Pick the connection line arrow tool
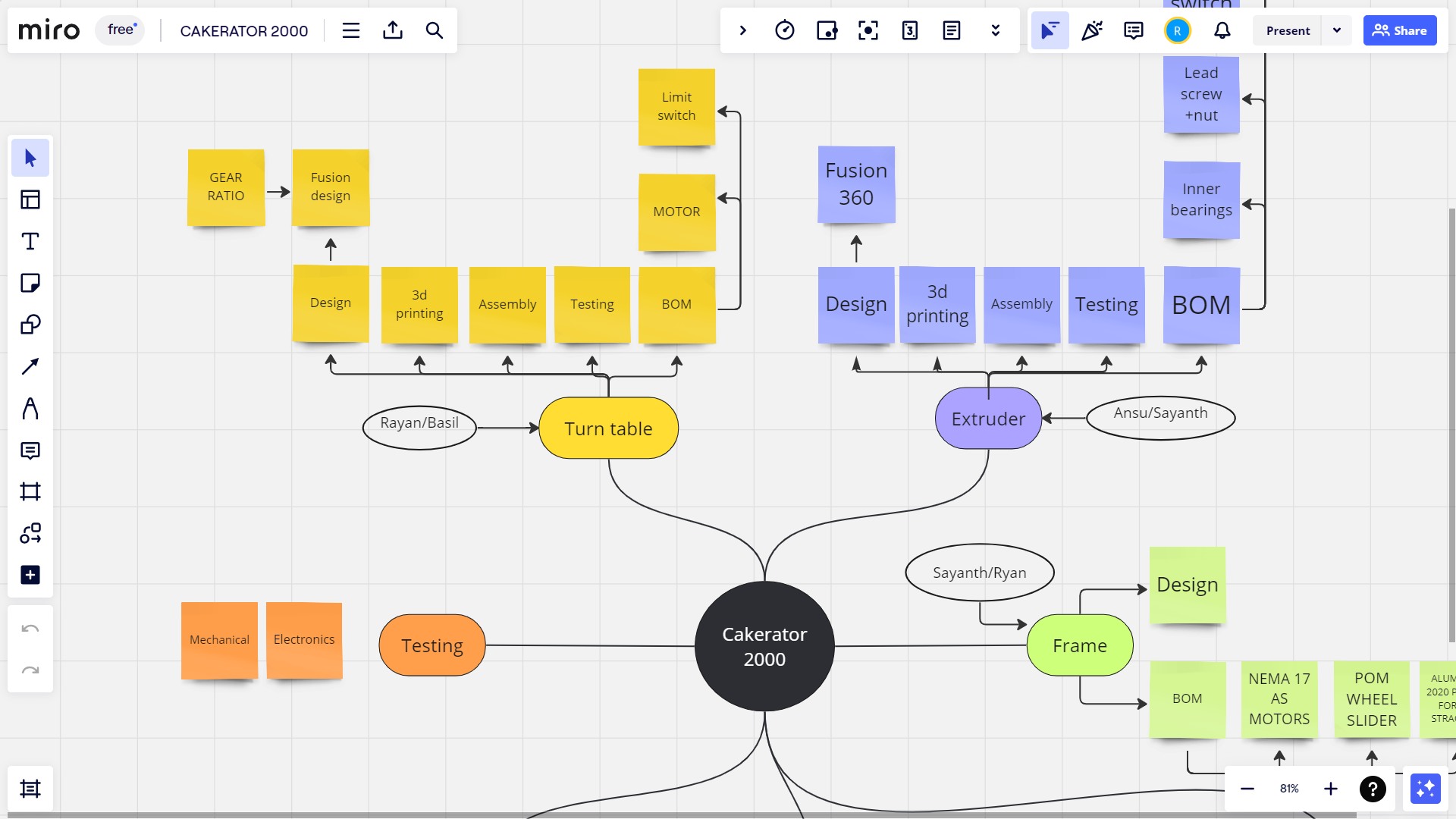Image resolution: width=1456 pixels, height=819 pixels. point(30,367)
